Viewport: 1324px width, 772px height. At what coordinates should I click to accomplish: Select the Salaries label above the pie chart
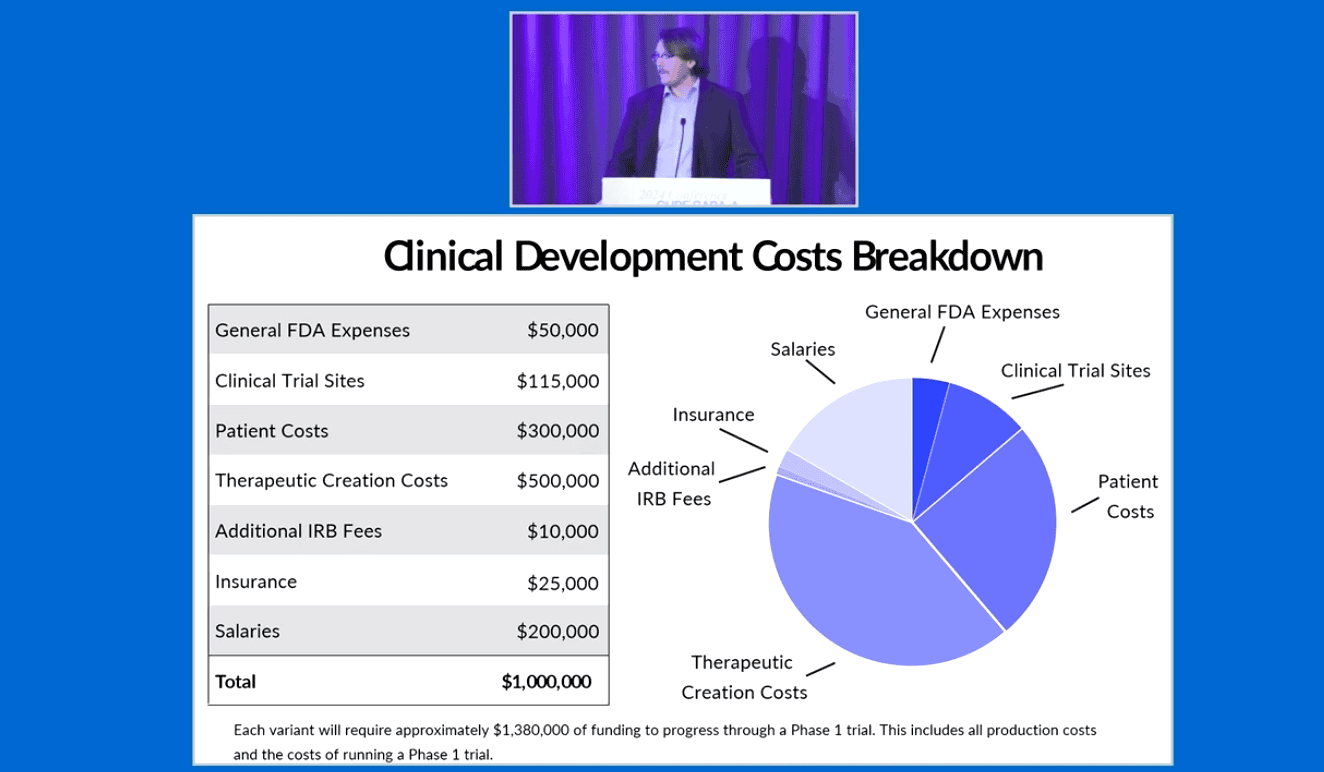click(802, 349)
